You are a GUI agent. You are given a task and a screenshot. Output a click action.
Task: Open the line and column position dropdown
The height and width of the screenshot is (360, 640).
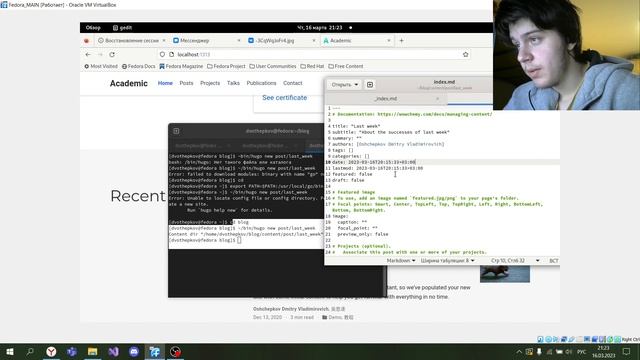coord(515,260)
